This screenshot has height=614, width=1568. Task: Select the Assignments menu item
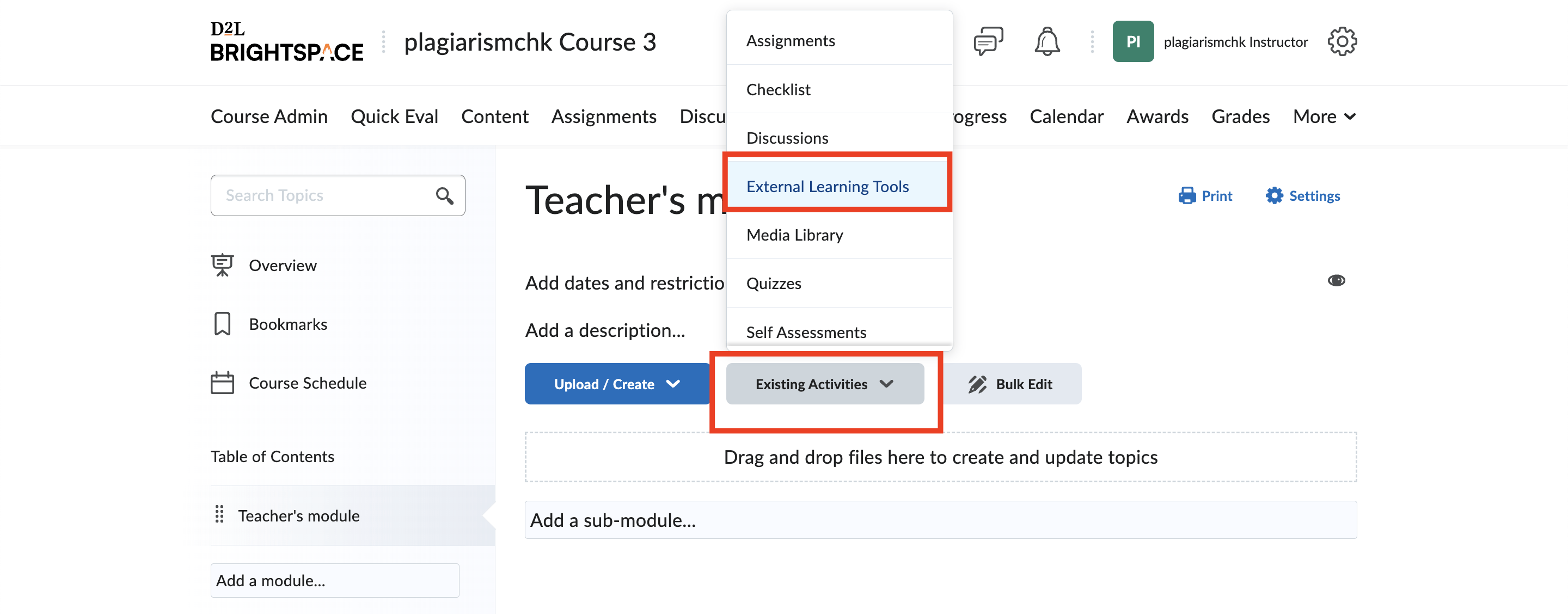point(791,40)
